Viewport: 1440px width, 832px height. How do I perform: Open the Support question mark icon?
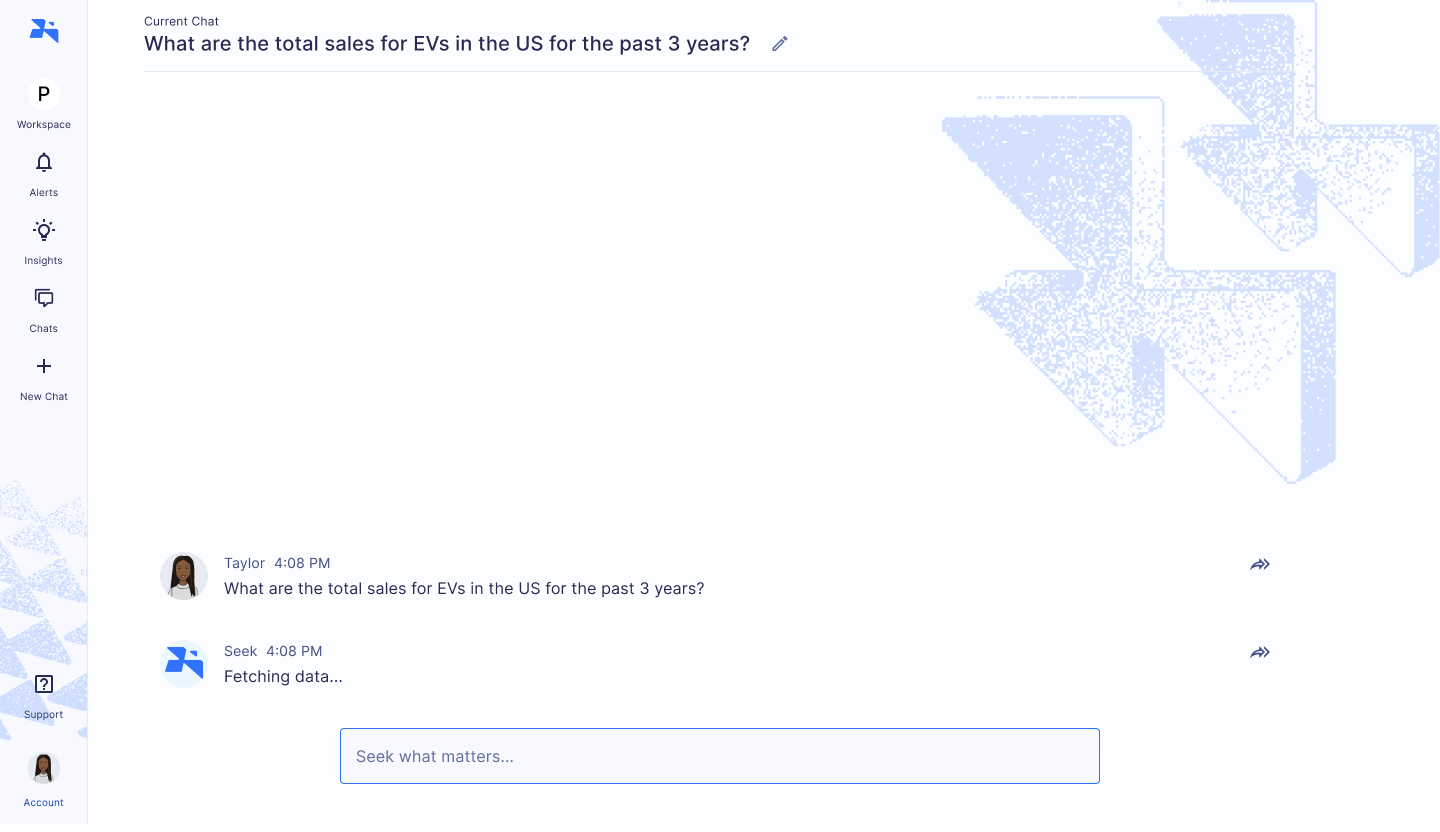(44, 684)
